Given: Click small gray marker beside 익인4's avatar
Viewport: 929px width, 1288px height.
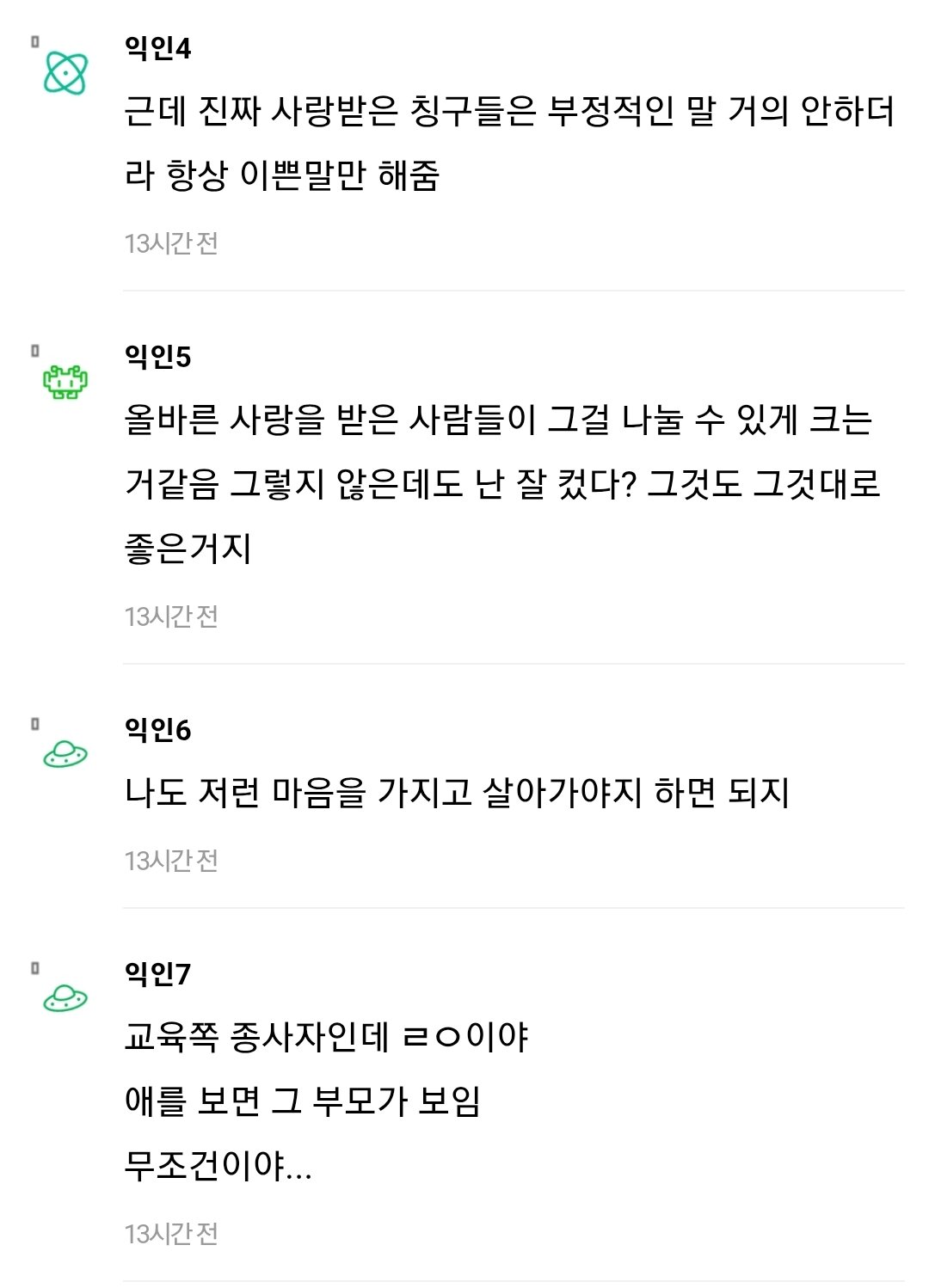Looking at the screenshot, I should coord(35,41).
